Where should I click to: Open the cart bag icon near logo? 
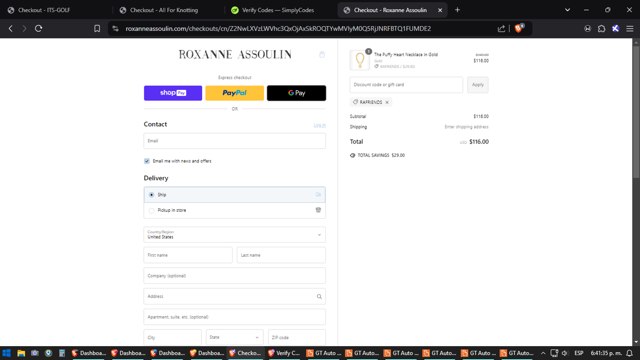point(322,55)
